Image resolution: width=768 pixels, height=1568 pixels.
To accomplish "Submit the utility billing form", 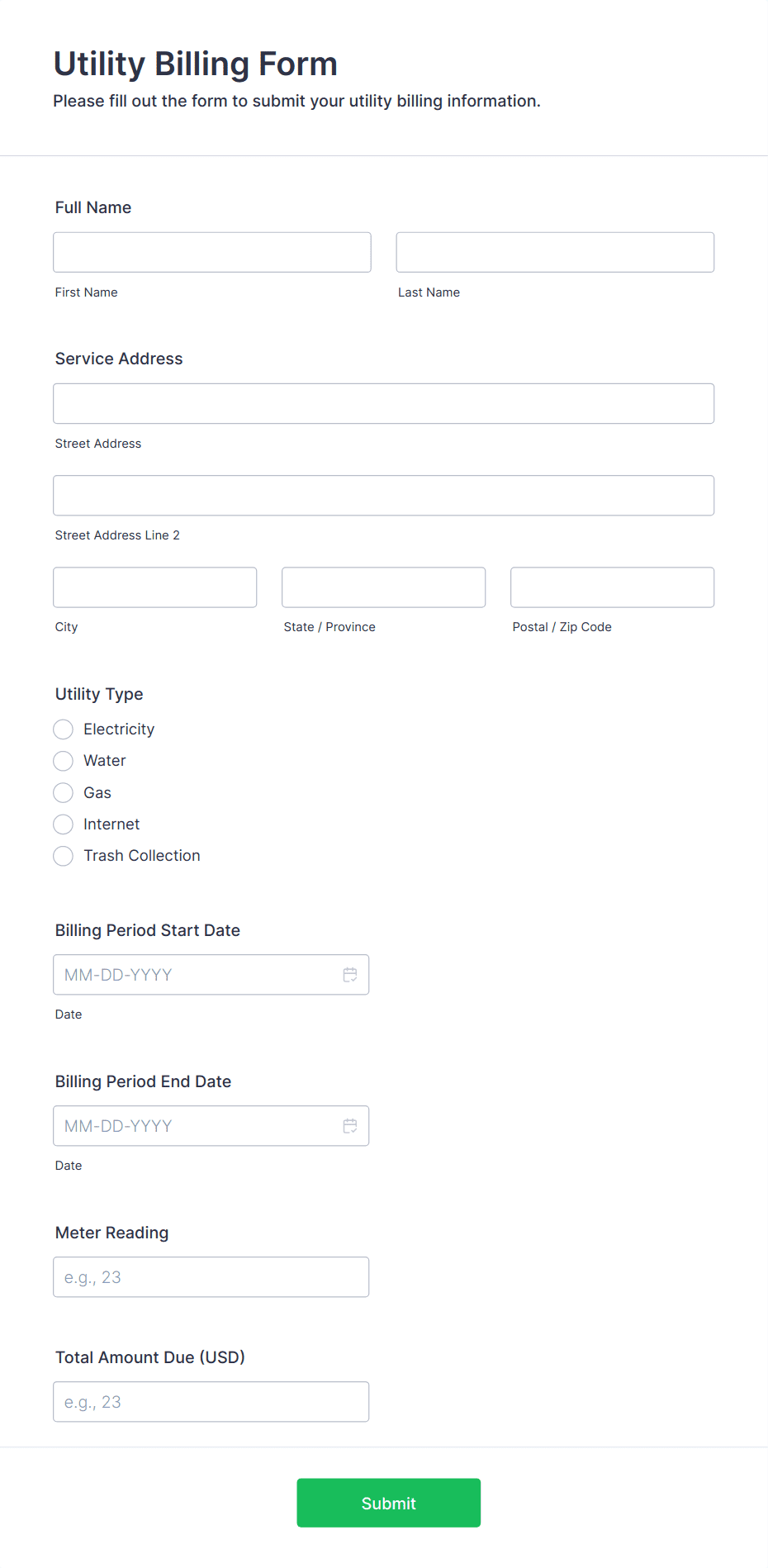I will [x=388, y=1503].
